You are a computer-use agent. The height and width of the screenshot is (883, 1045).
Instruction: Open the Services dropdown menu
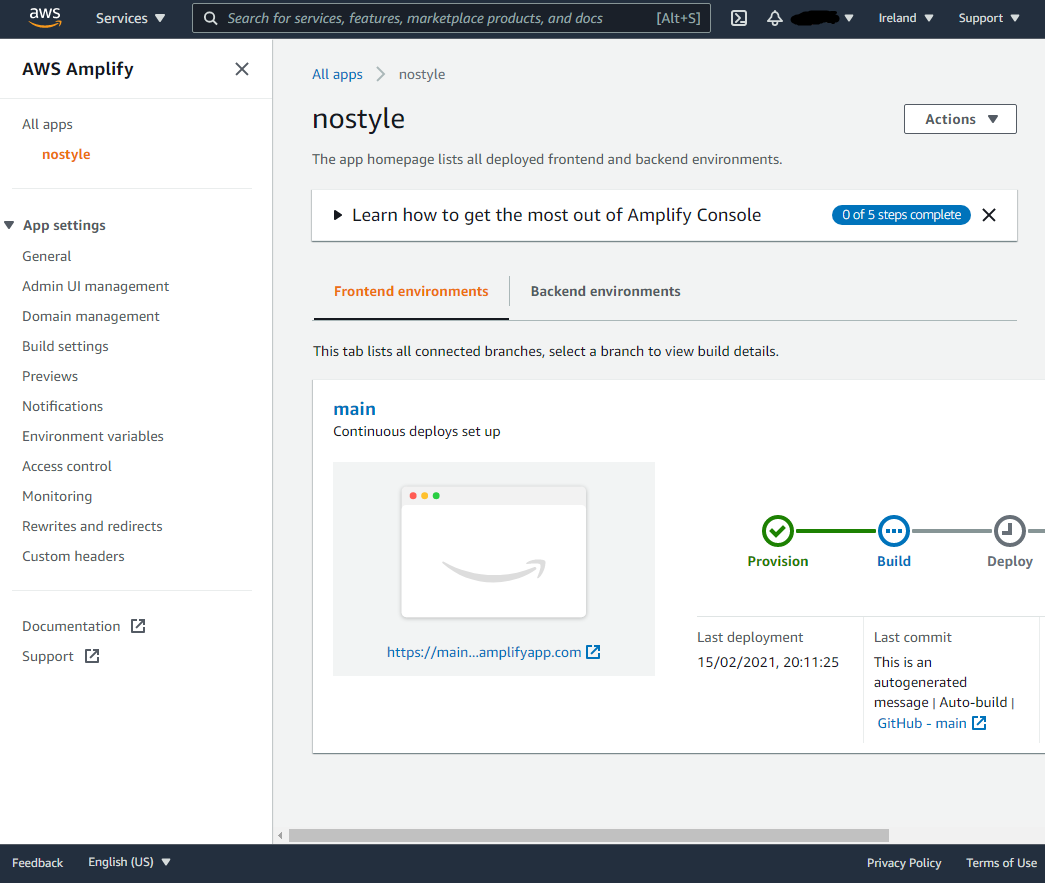(x=130, y=18)
